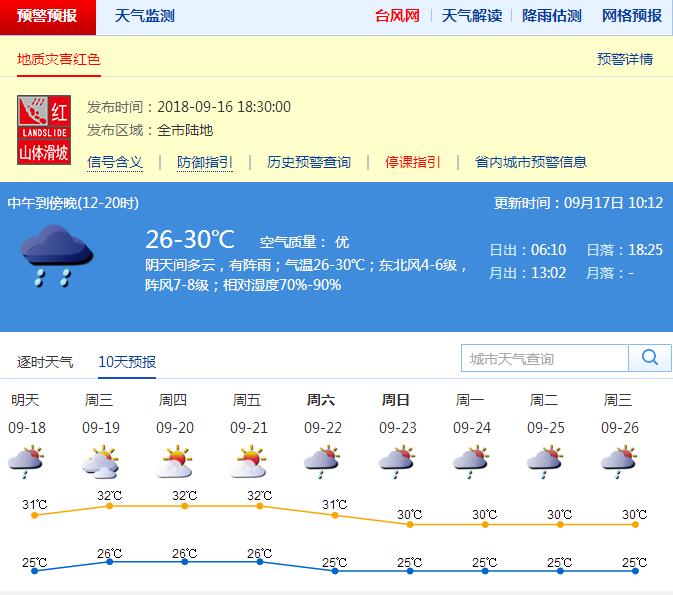673x595 pixels.
Task: Select the 09-19 cloudy weather icon
Action: pyautogui.click(x=100, y=462)
